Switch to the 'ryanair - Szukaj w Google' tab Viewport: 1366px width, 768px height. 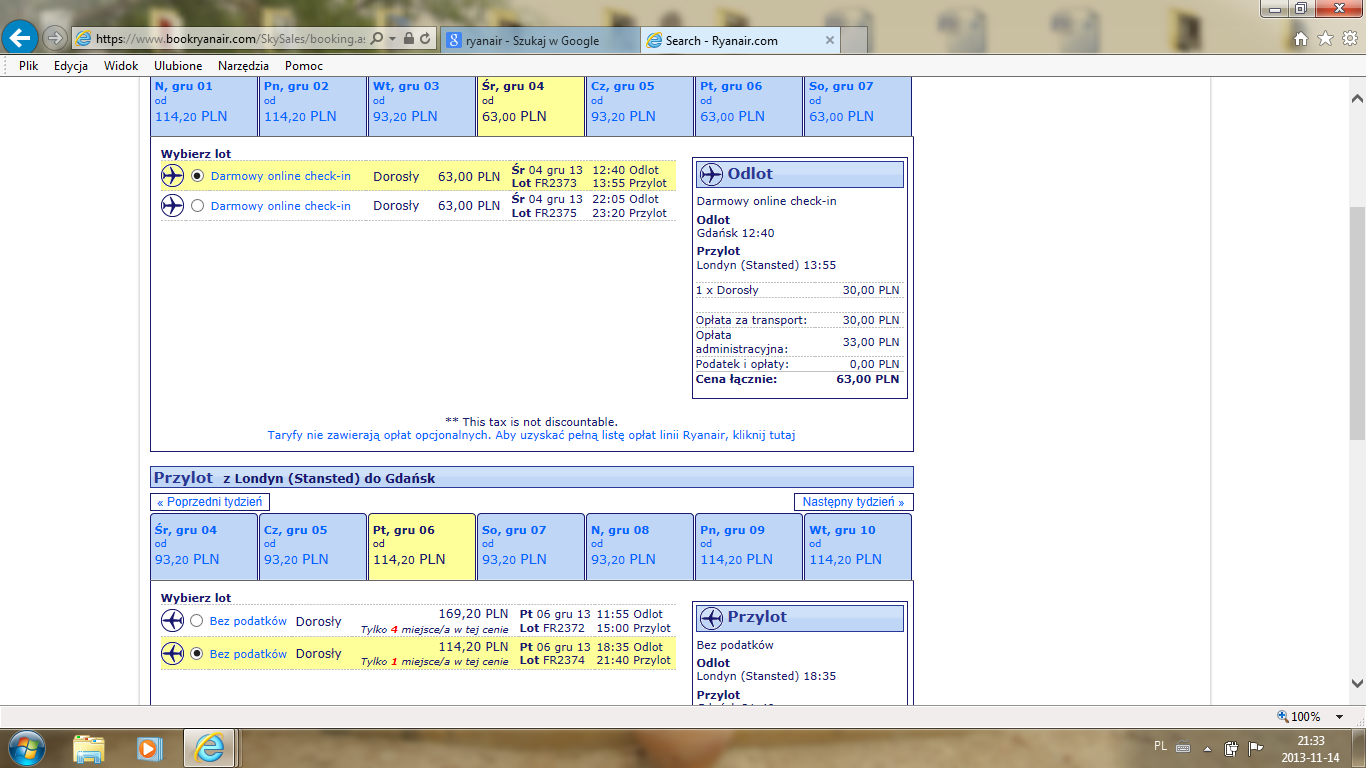click(540, 40)
